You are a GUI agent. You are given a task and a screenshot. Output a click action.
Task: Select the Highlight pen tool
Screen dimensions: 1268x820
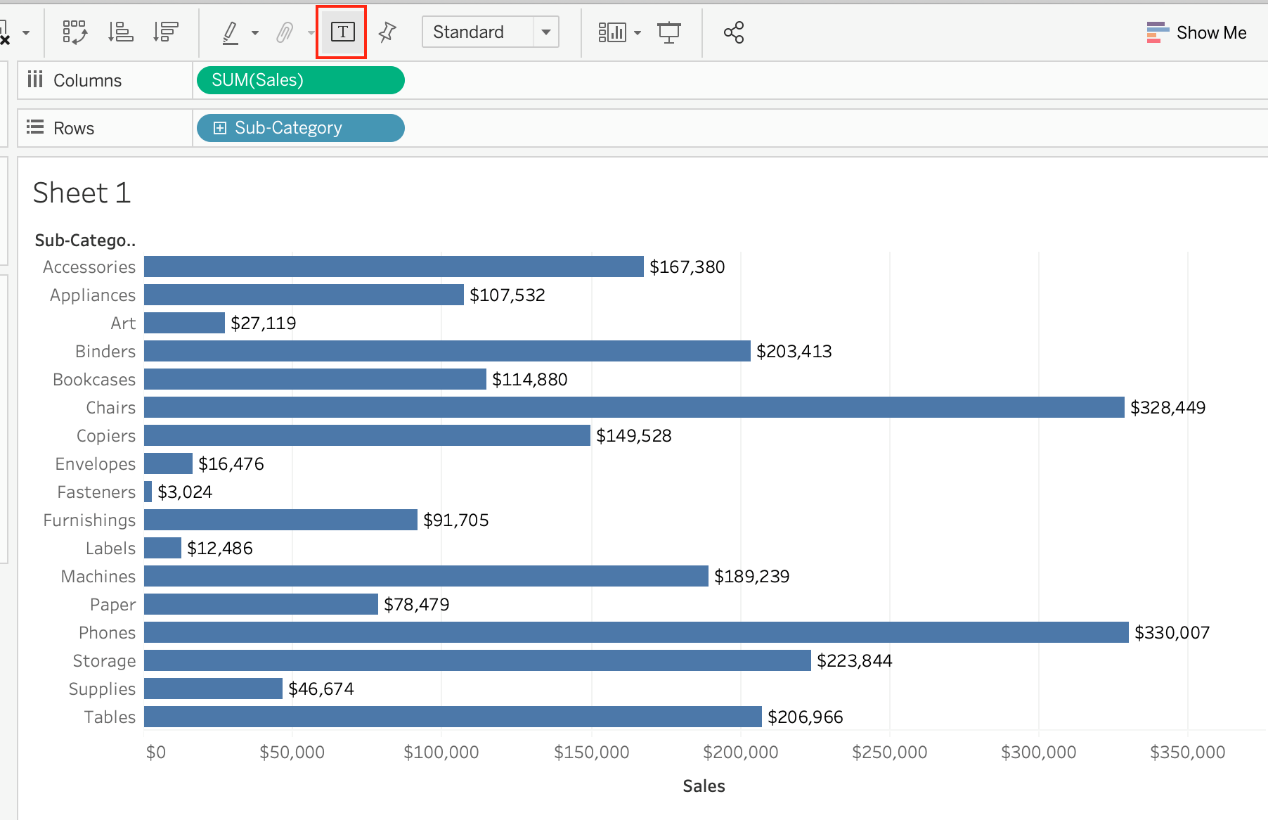click(x=230, y=33)
